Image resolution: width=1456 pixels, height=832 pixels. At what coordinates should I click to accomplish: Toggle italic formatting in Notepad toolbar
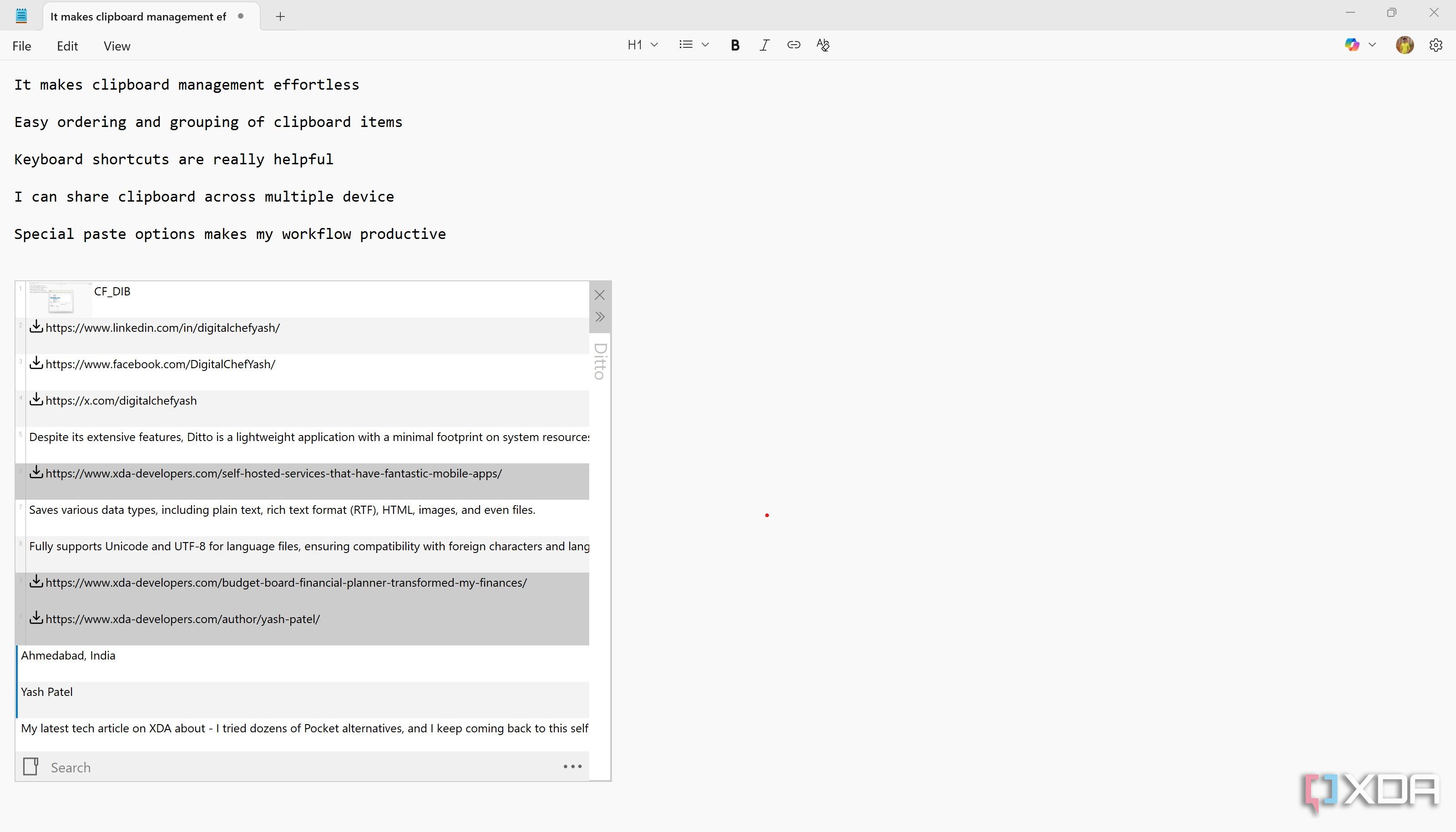[764, 45]
